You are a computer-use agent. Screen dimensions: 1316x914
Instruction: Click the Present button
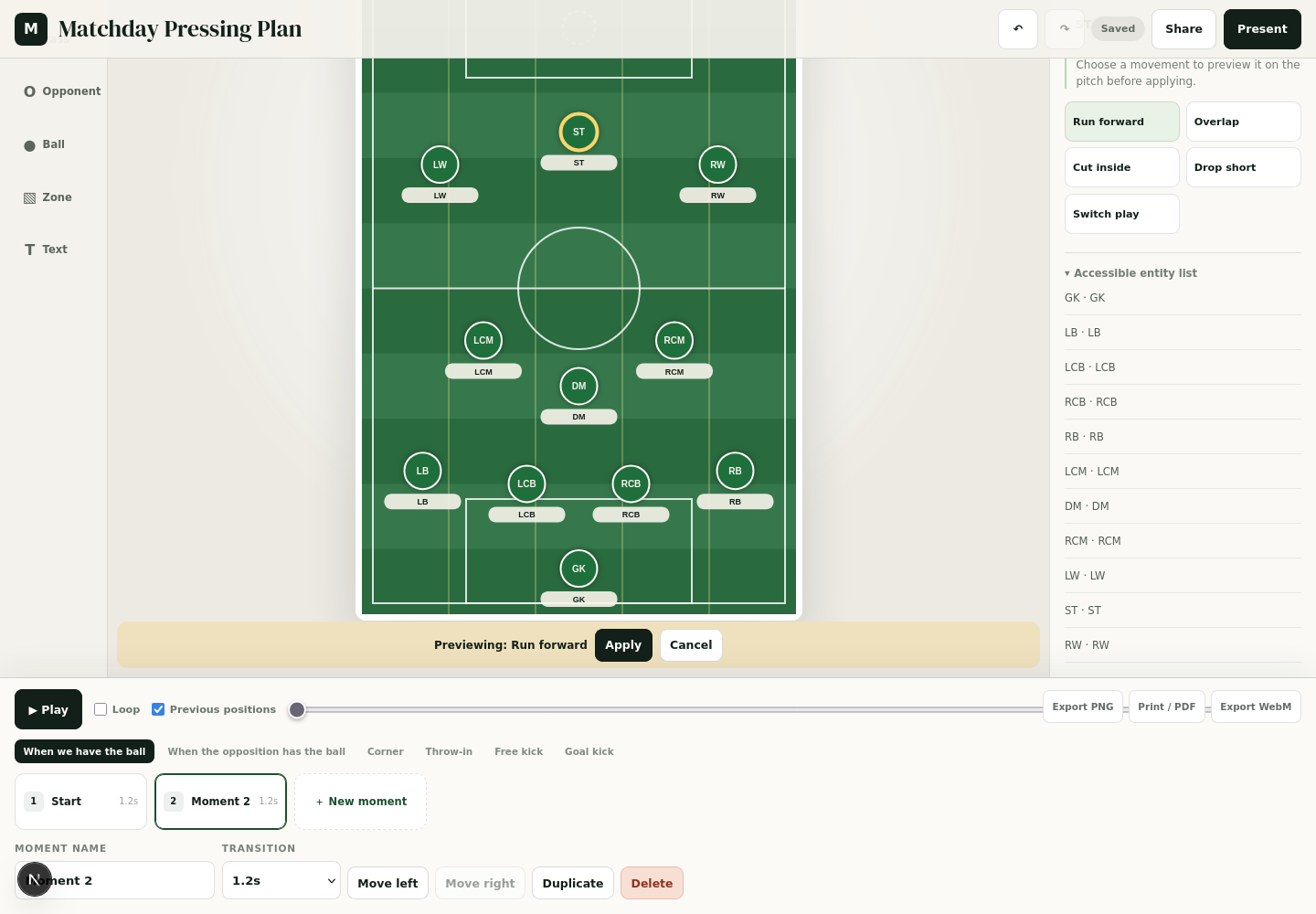[1262, 29]
